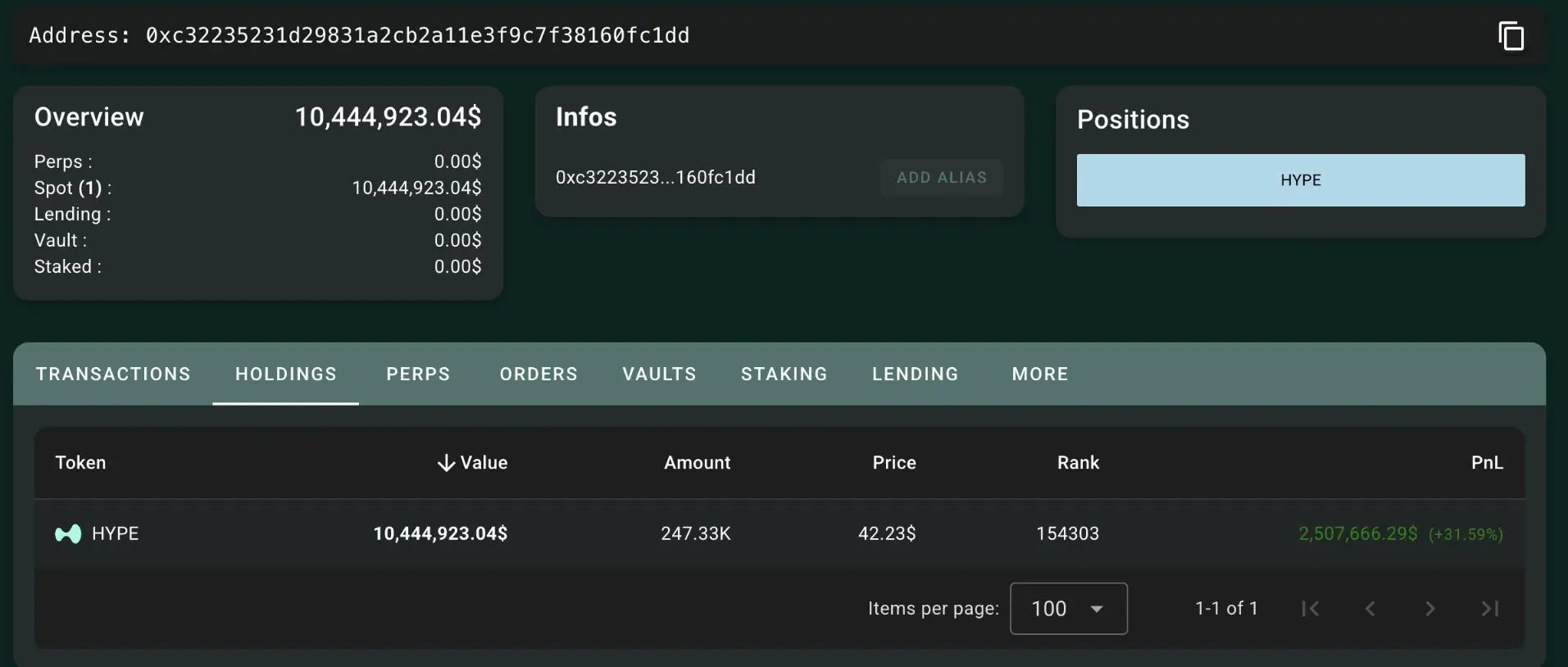Click the Positions panel heading
Screen dimensions: 1568x667
[1133, 120]
